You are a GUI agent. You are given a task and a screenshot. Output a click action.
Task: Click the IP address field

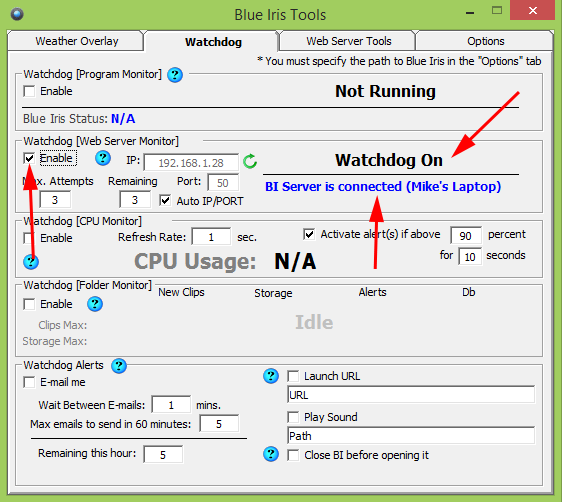pos(191,163)
